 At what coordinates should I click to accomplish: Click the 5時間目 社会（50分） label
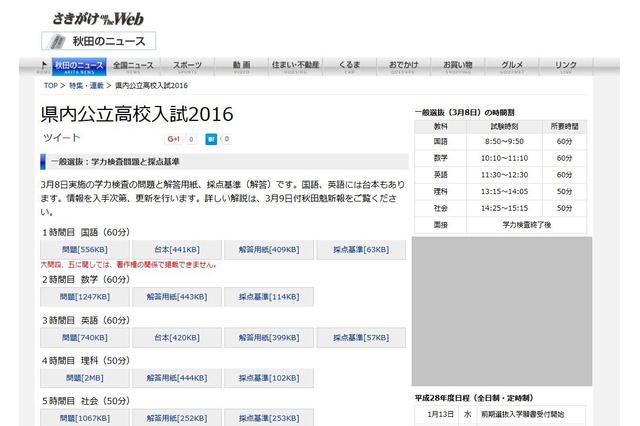86,401
